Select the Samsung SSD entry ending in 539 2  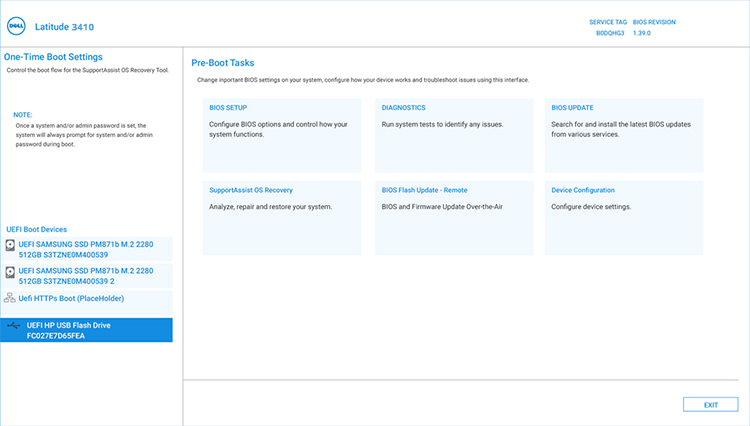(x=87, y=276)
